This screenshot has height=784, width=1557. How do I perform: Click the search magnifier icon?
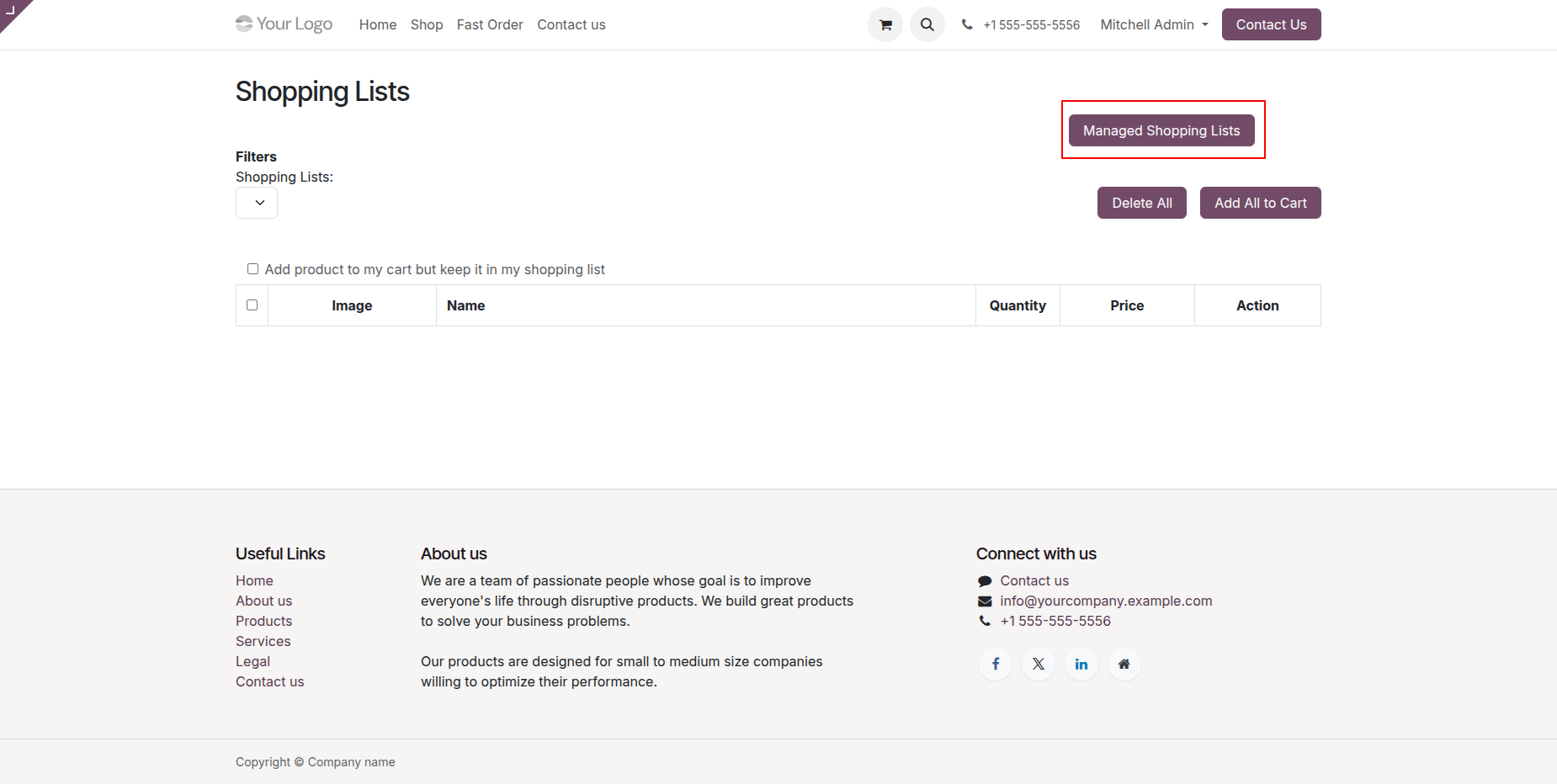(x=927, y=24)
